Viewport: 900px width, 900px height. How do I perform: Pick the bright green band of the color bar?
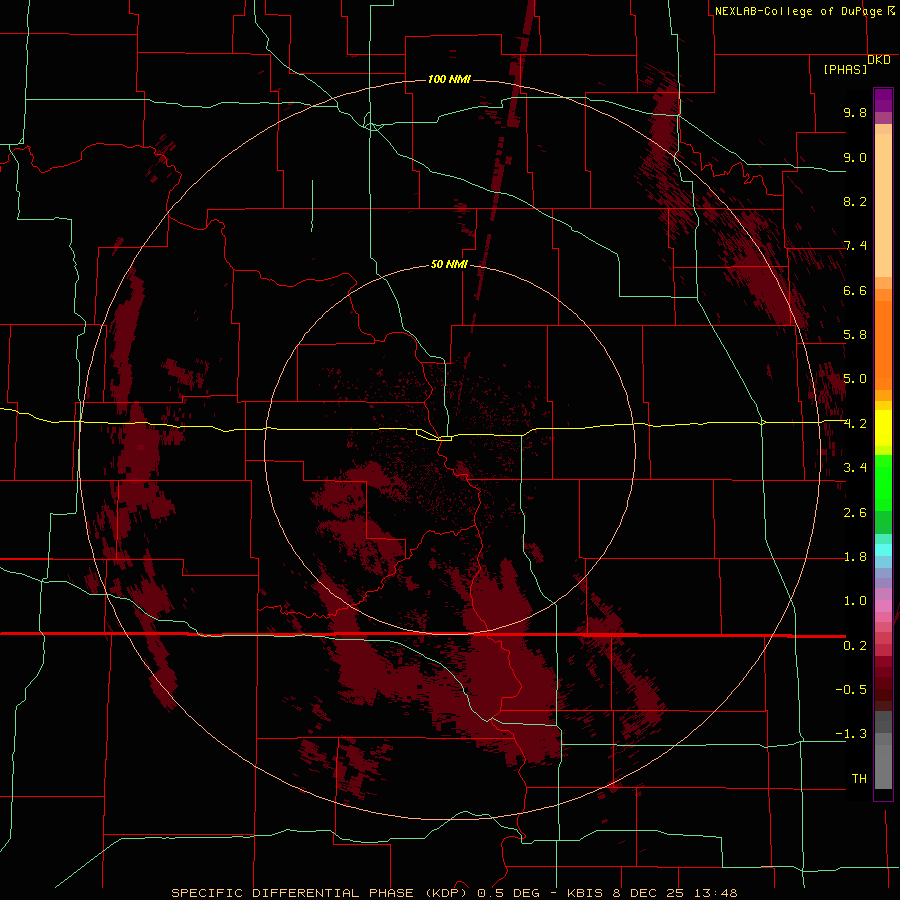(x=883, y=482)
